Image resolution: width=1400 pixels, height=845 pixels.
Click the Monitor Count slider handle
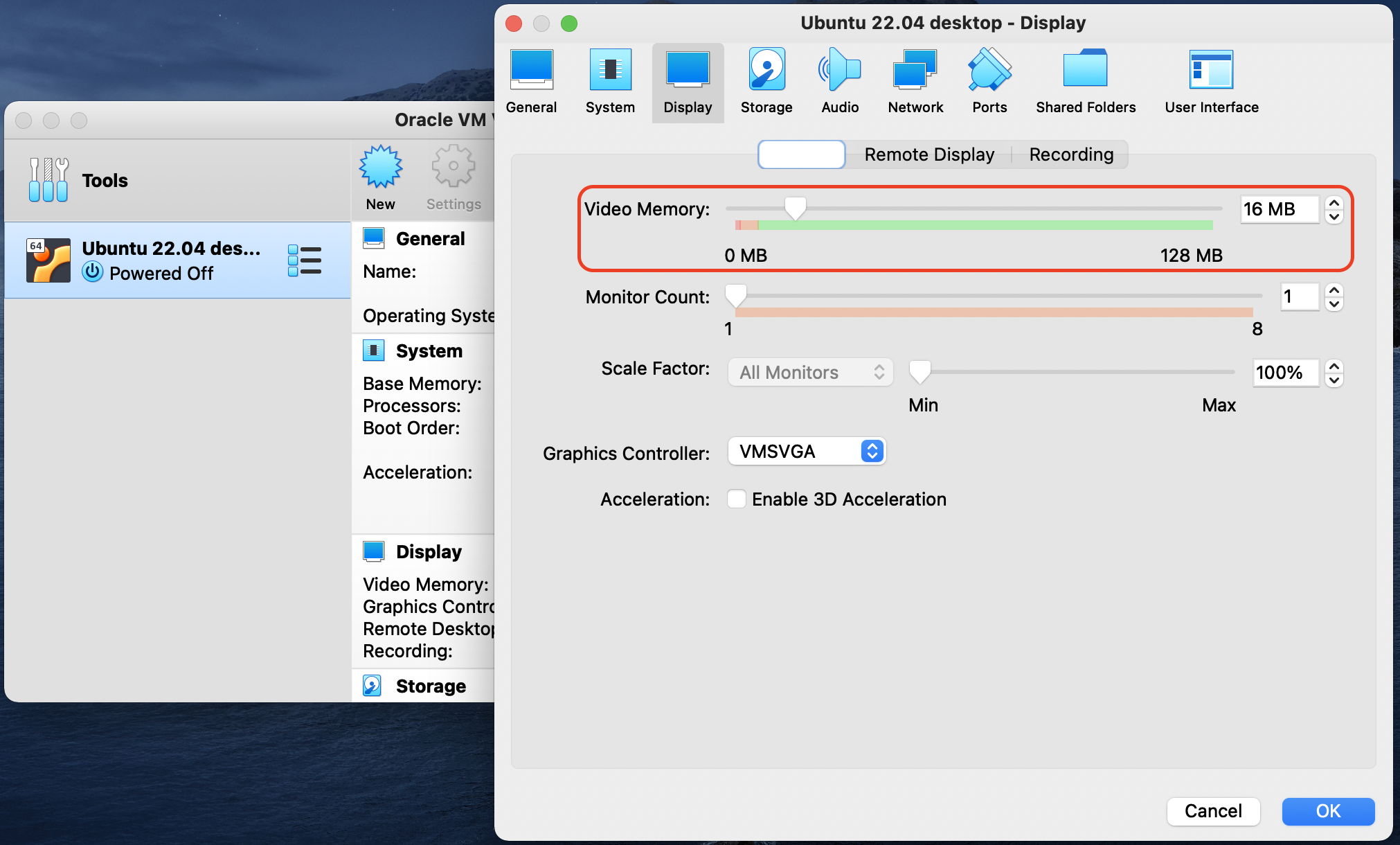point(735,295)
